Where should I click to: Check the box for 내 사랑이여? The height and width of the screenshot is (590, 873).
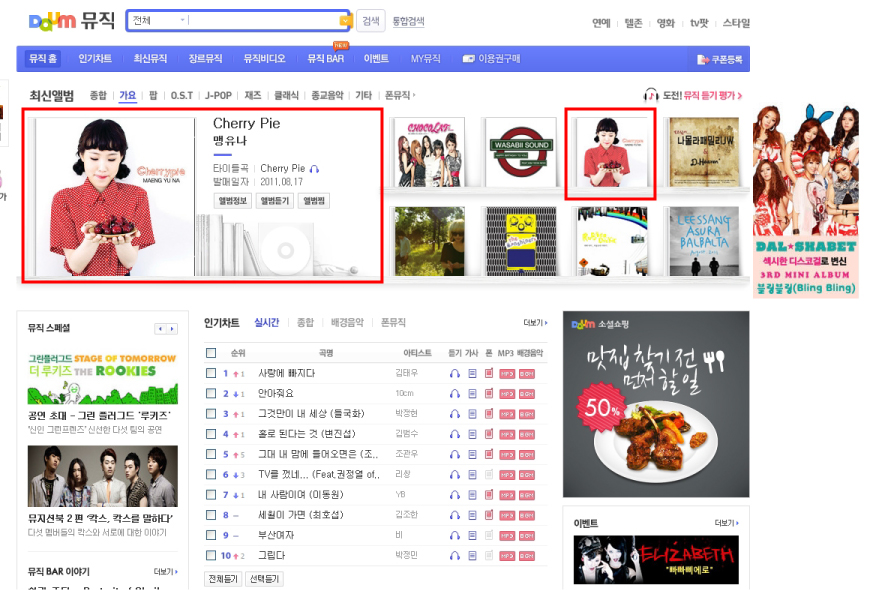(x=211, y=495)
